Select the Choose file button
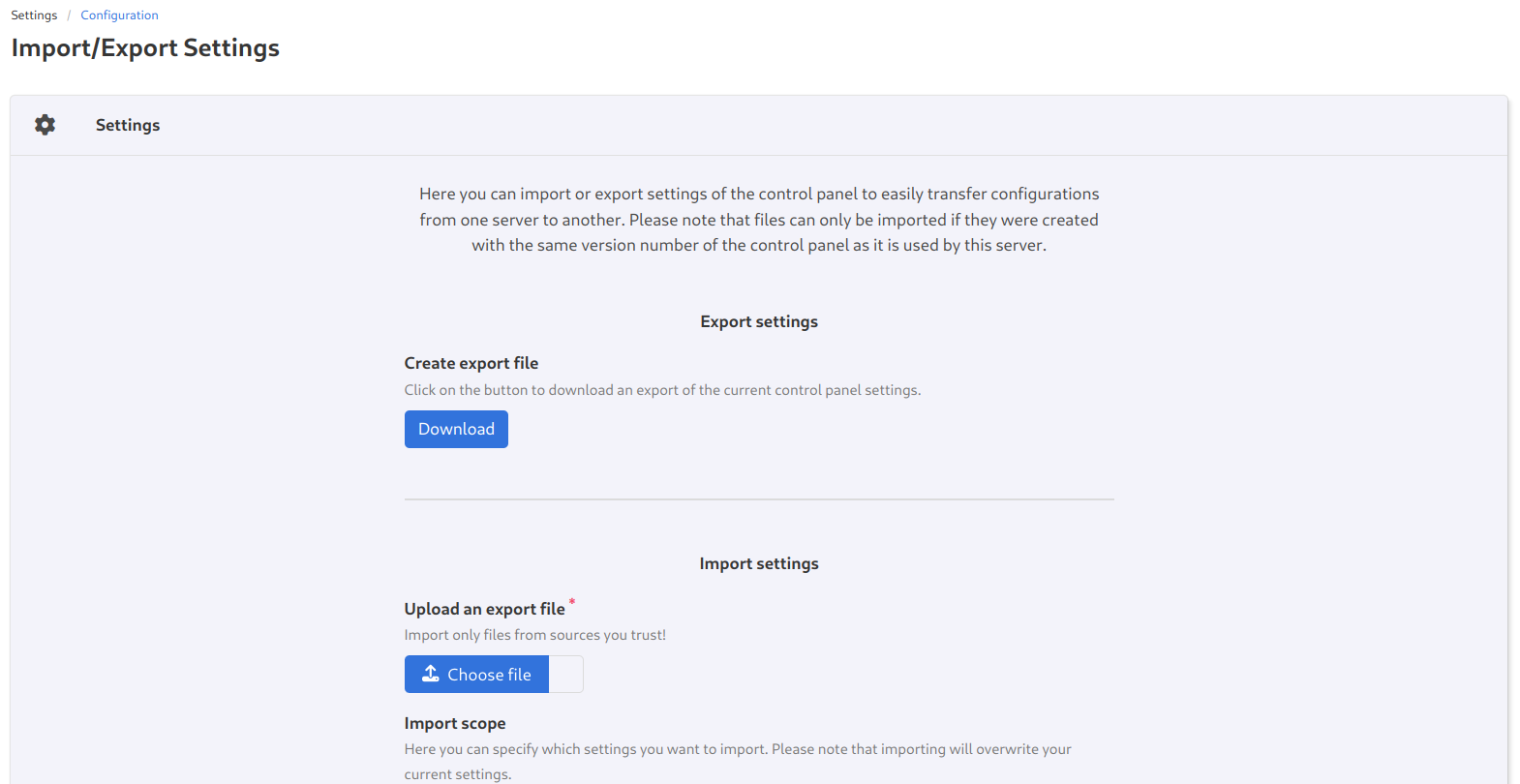The width and height of the screenshot is (1520, 784). pos(476,675)
